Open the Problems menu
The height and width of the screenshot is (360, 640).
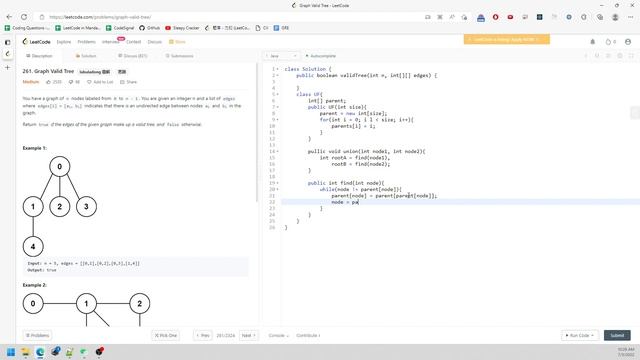(87, 42)
